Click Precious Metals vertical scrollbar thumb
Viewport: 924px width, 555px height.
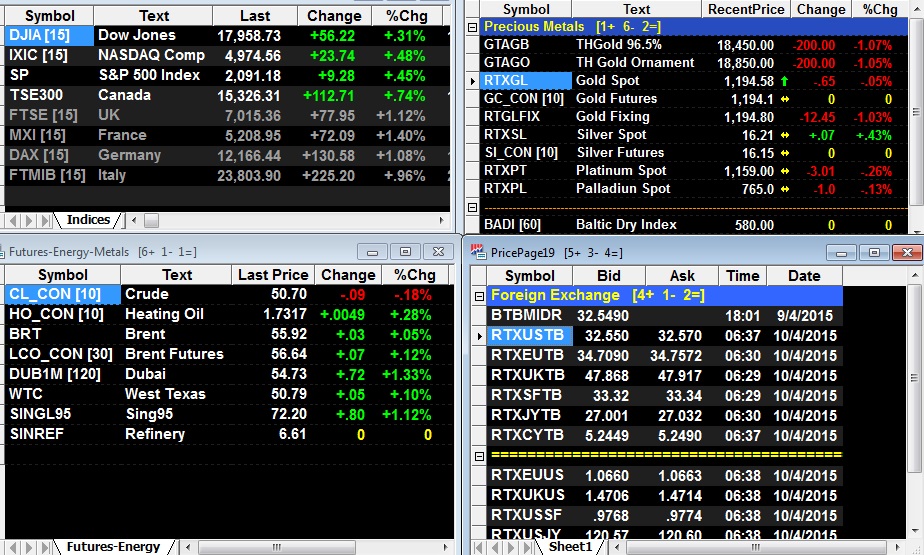point(916,112)
